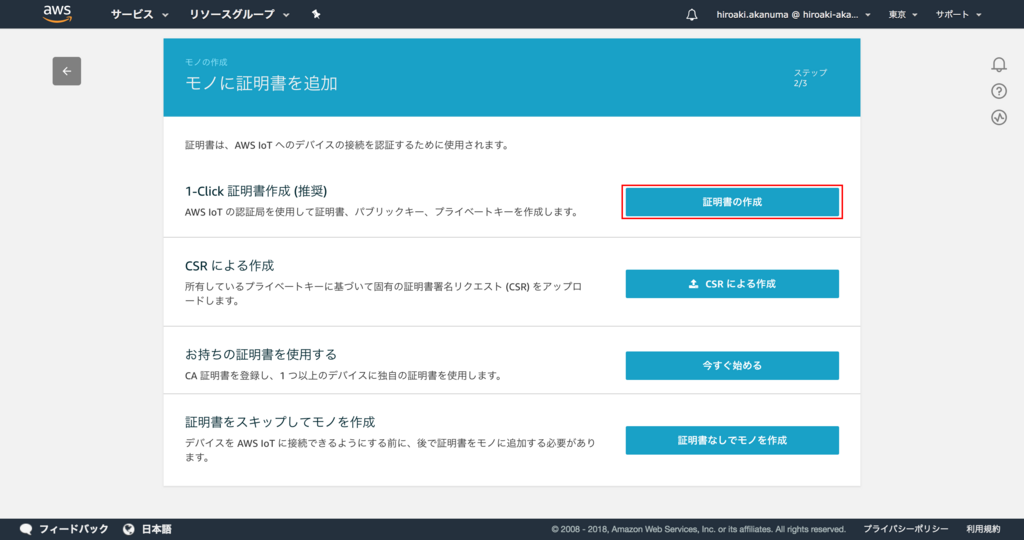Click the pin shortcut icon in header
Image resolution: width=1024 pixels, height=540 pixels.
coord(316,14)
